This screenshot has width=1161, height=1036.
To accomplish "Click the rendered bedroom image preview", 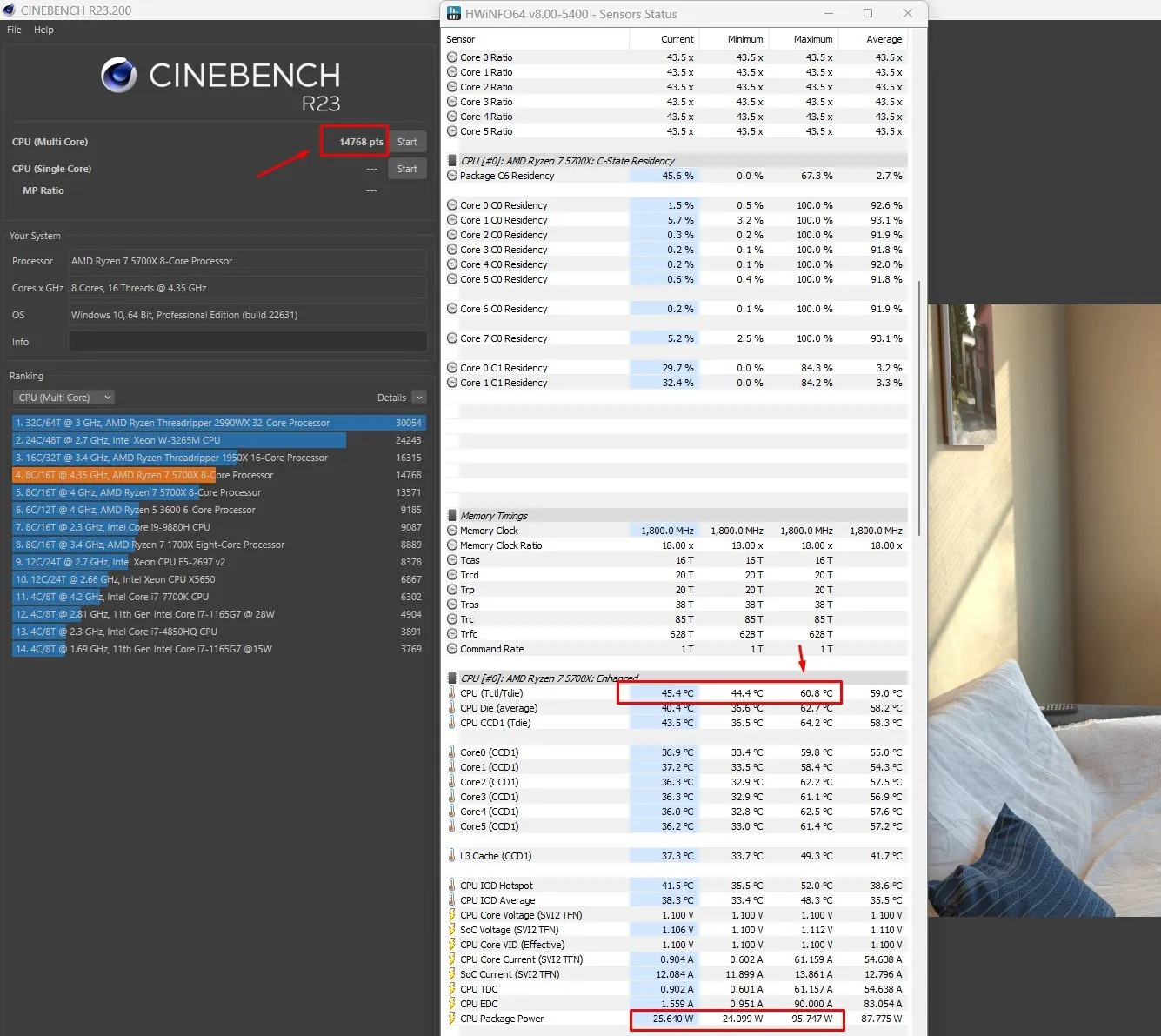I will 1044,610.
